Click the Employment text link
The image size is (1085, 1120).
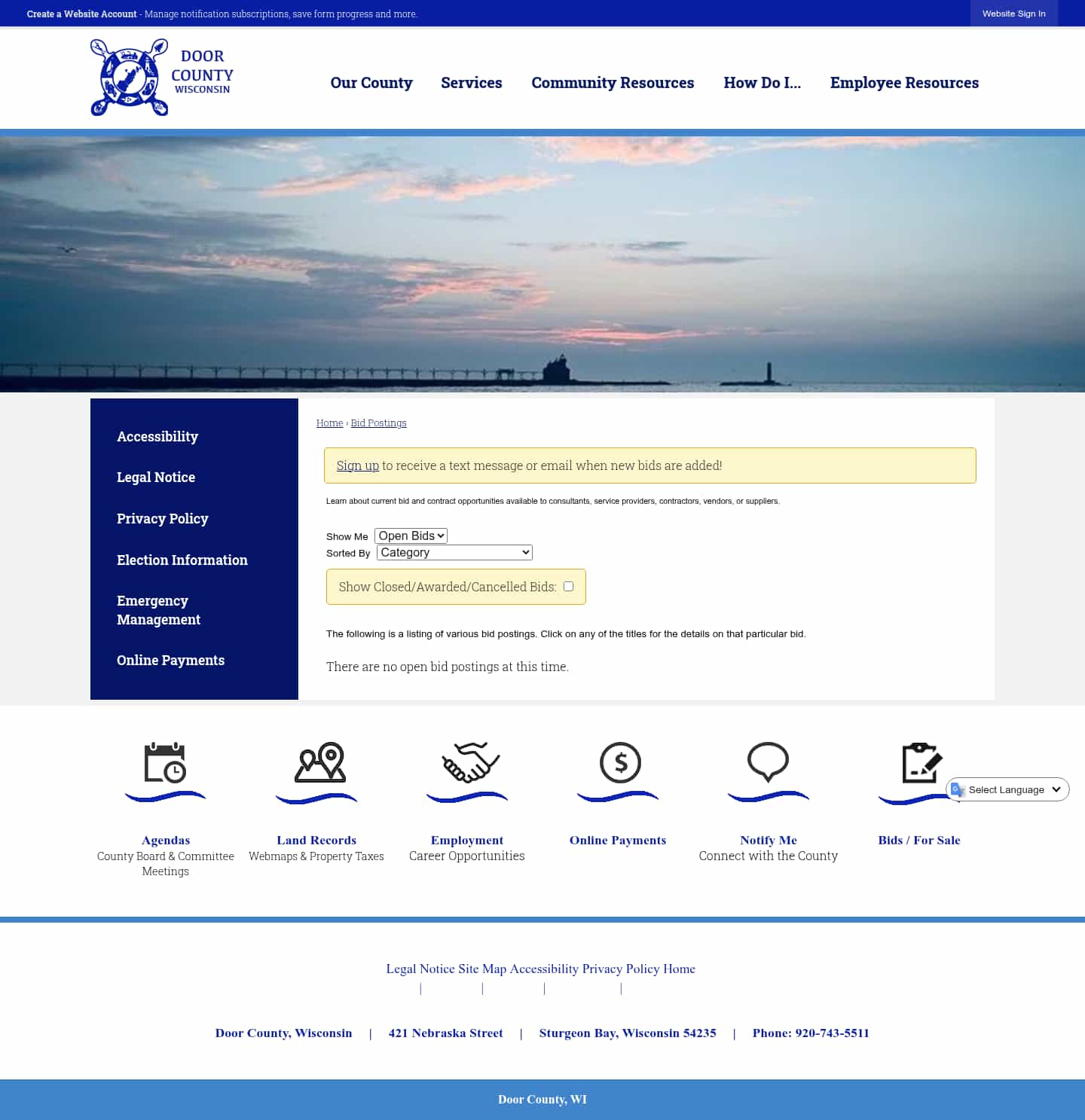[467, 841]
